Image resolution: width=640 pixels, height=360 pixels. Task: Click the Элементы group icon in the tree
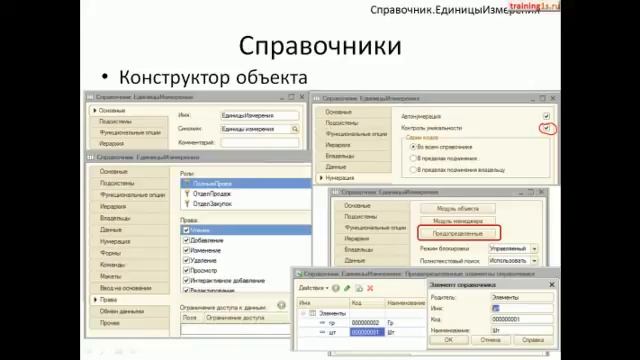[x=312, y=313]
